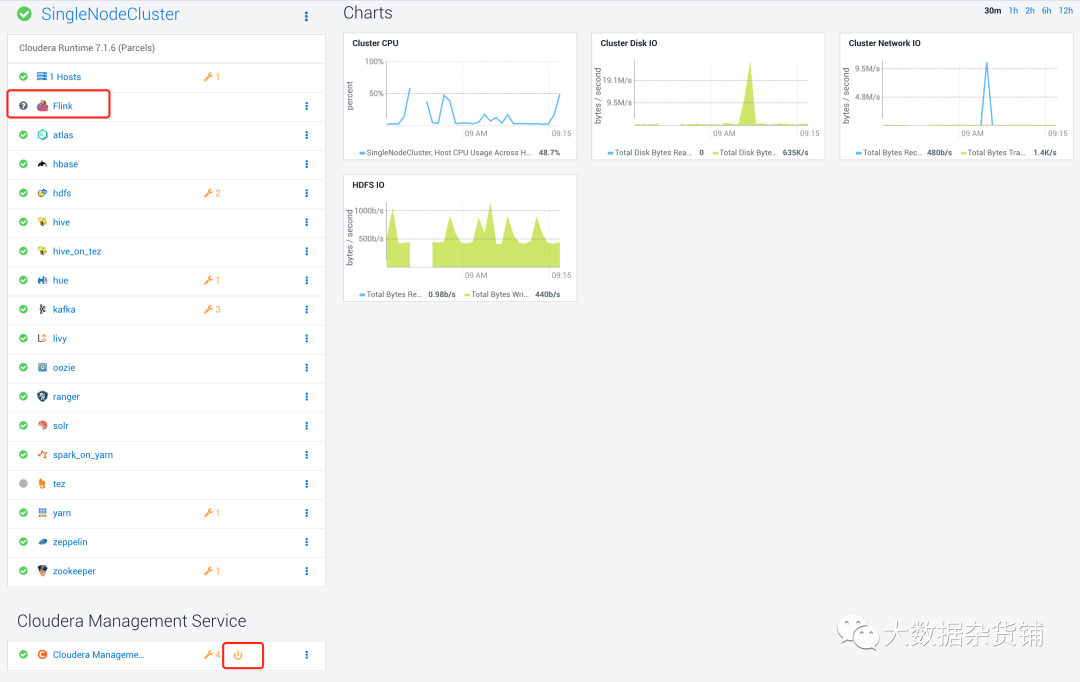Open the Cloudera Management service link

pos(98,655)
